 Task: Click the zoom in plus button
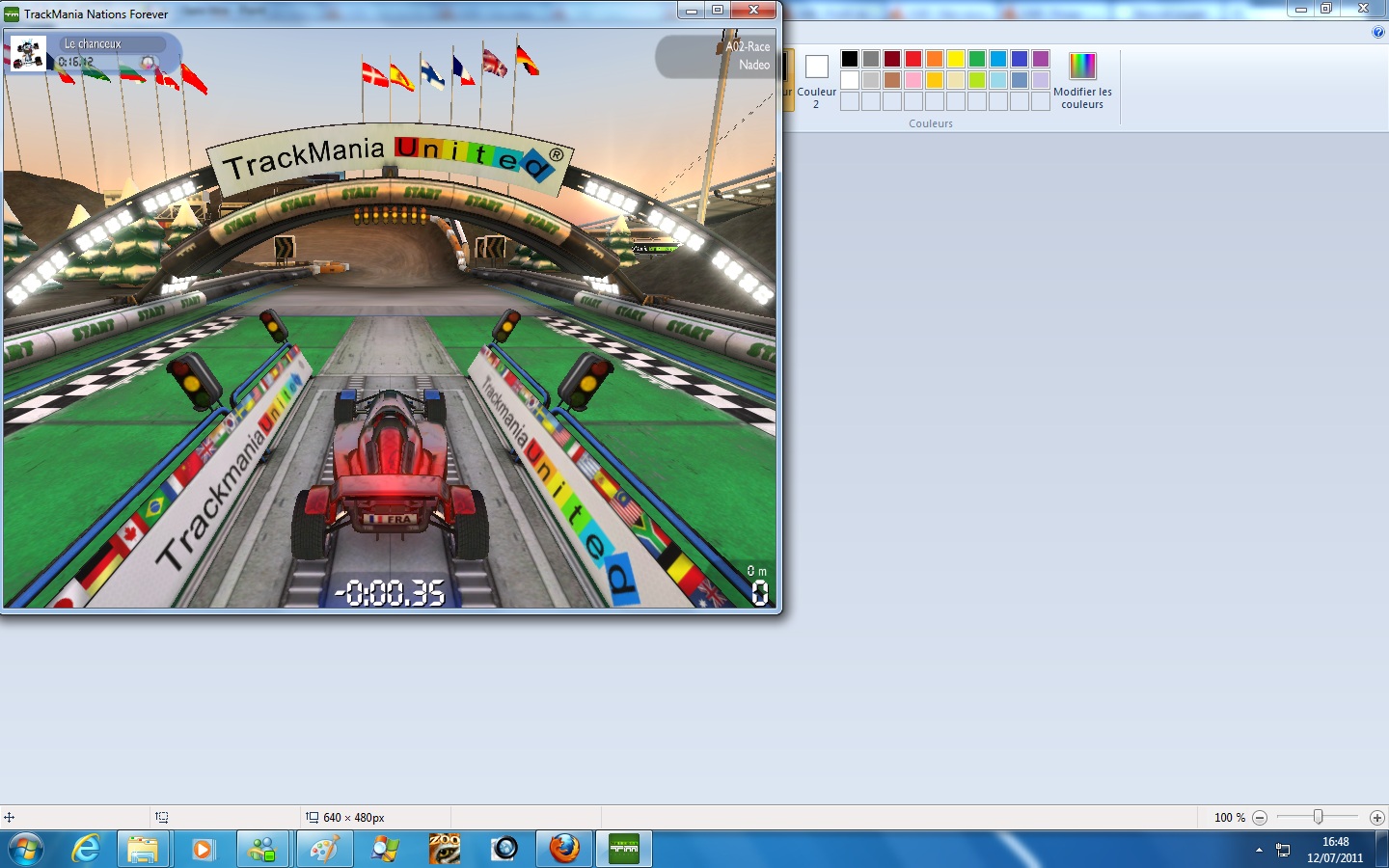click(1377, 817)
